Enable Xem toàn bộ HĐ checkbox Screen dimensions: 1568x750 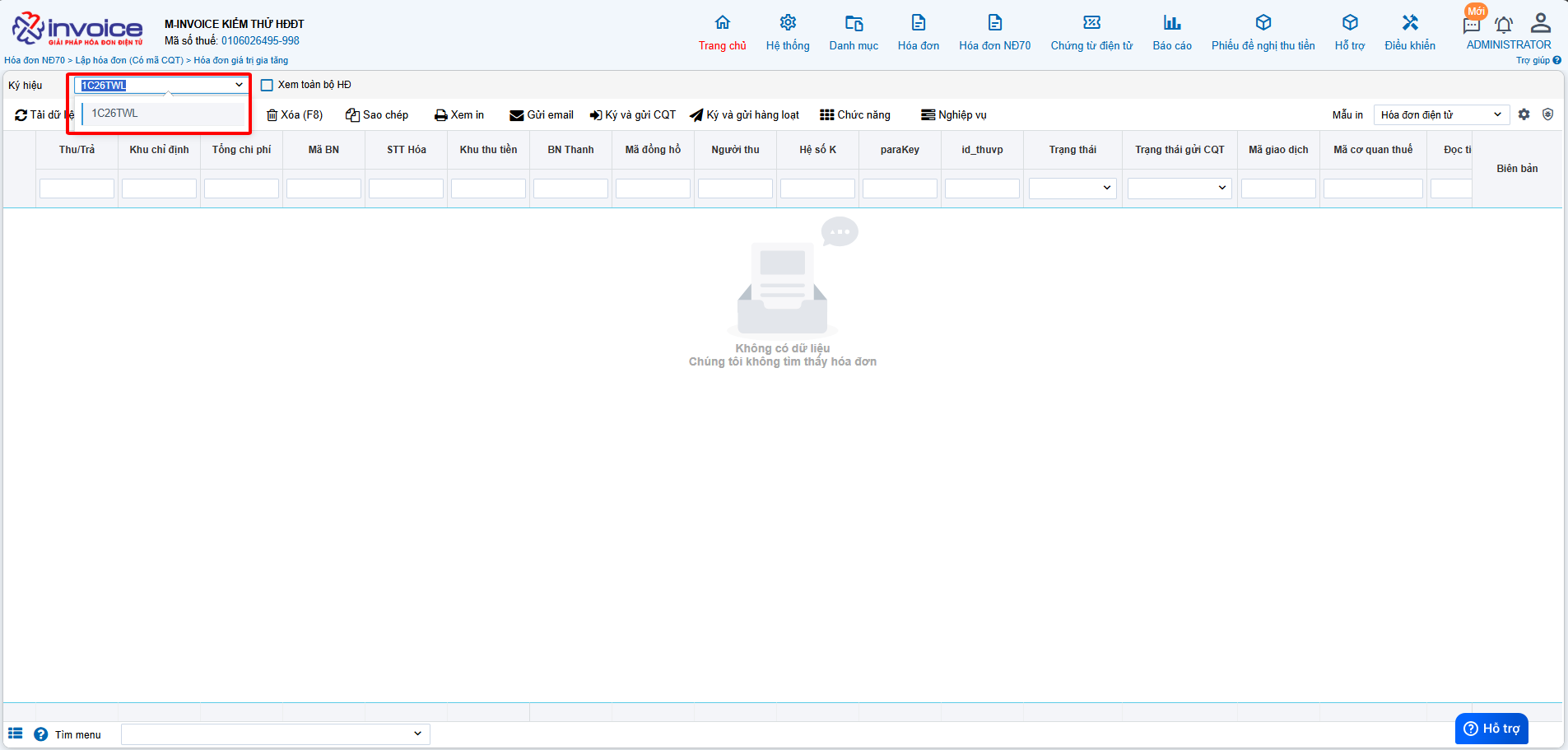pos(267,85)
